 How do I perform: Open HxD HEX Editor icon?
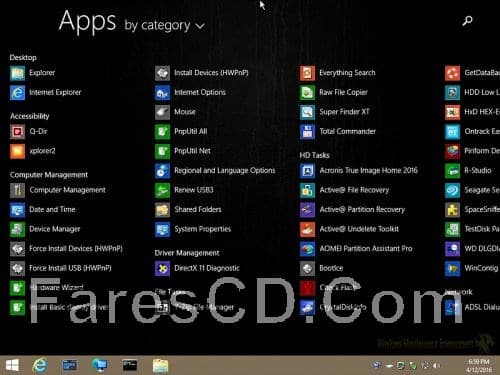(x=452, y=112)
